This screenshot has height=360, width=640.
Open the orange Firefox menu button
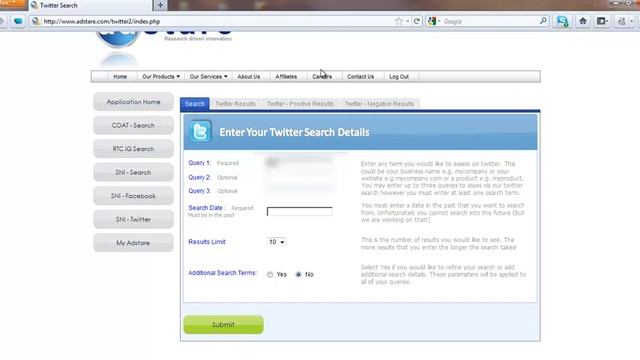coord(12,4)
